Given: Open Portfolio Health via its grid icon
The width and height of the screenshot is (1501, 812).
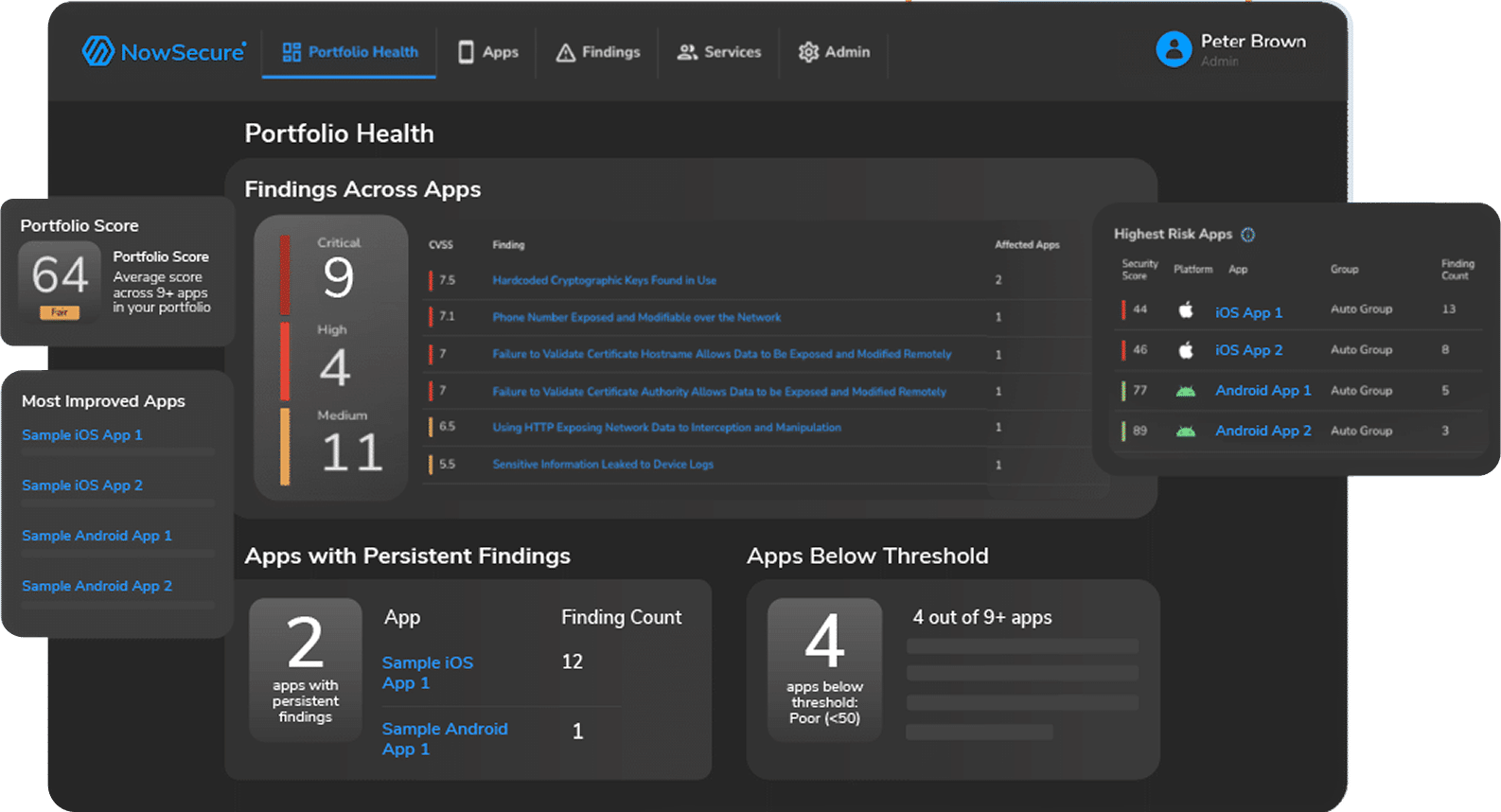Looking at the screenshot, I should coord(291,52).
